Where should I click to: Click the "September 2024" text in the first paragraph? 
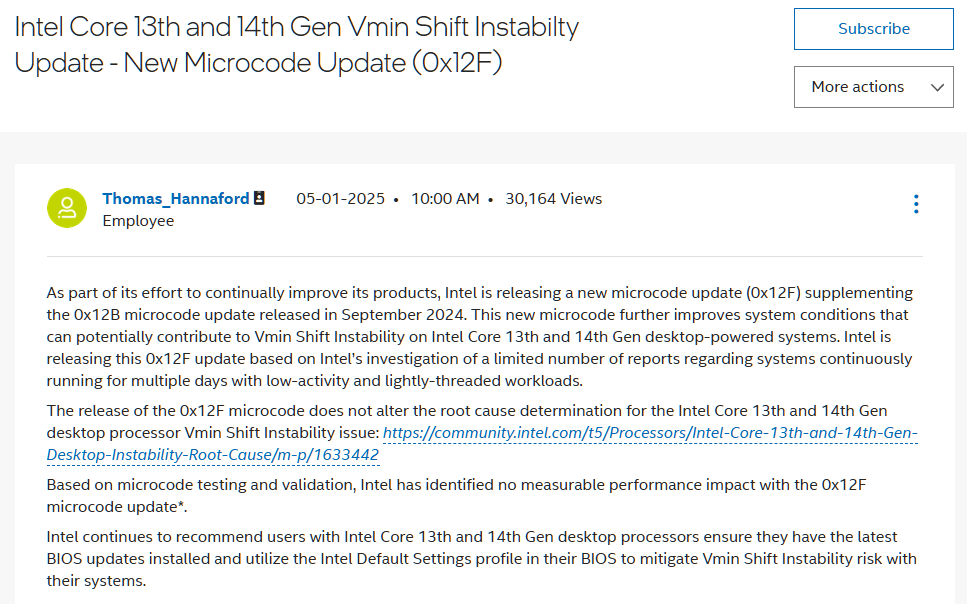click(402, 315)
